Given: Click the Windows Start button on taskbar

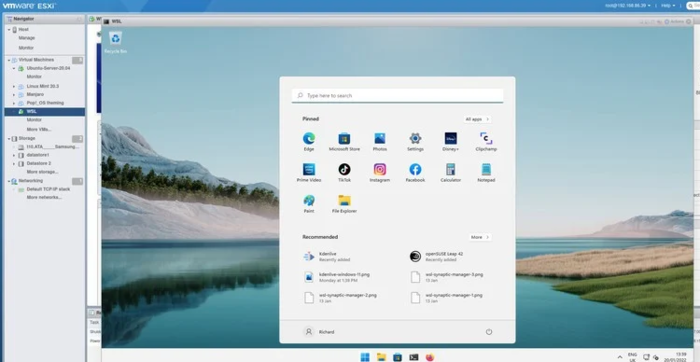Looking at the screenshot, I should pos(365,358).
